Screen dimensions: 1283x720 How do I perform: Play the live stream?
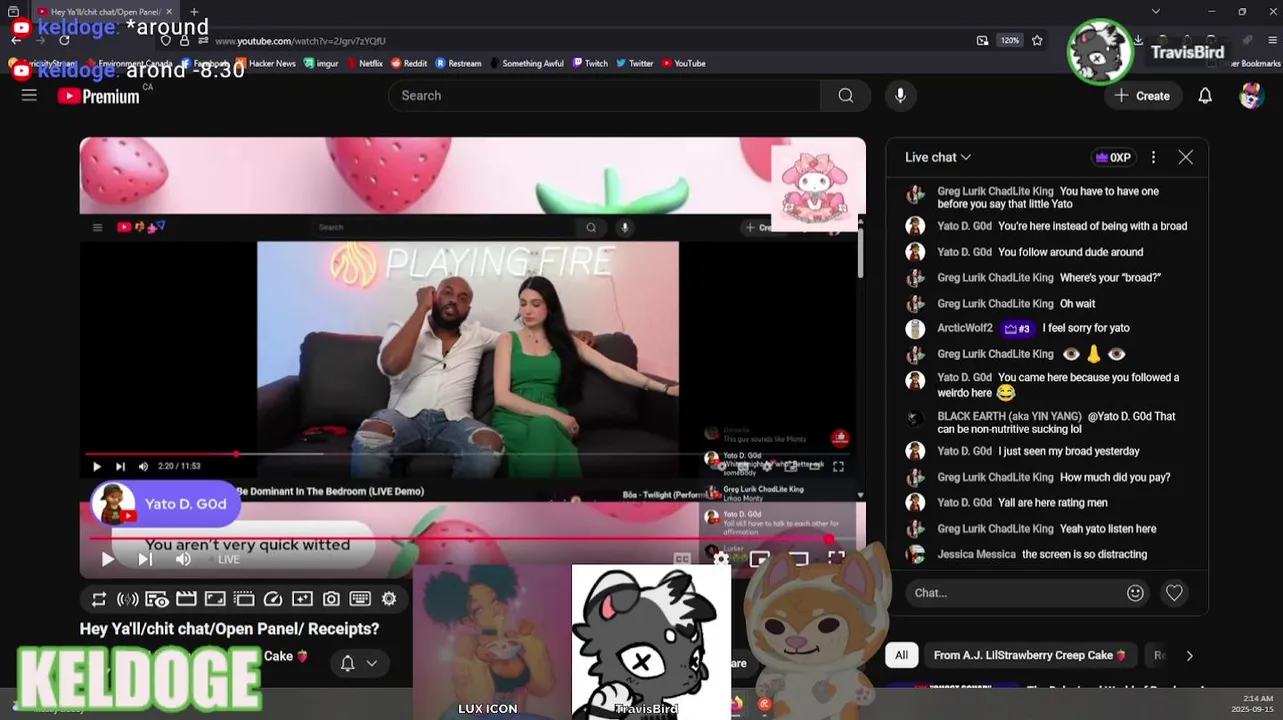click(107, 559)
